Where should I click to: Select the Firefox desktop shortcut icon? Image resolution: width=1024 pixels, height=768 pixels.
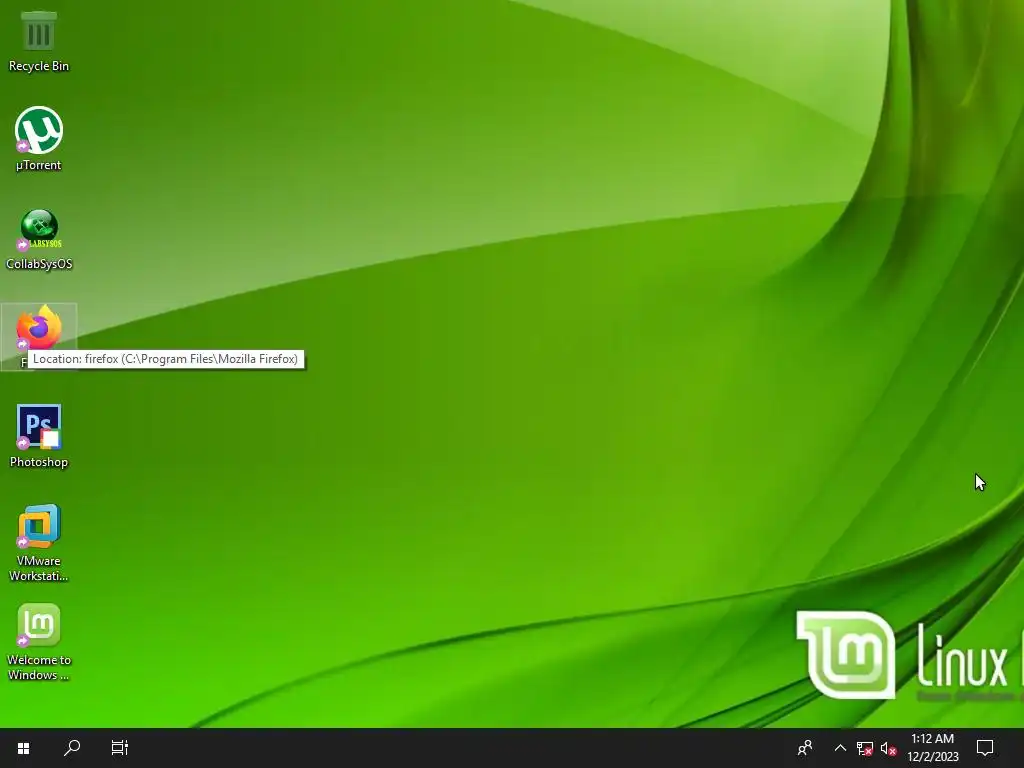(39, 328)
